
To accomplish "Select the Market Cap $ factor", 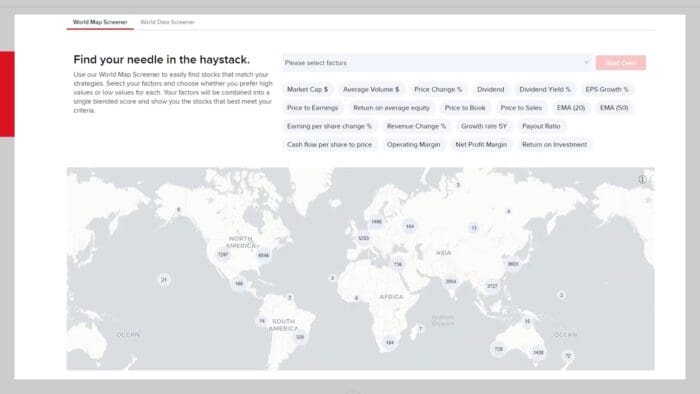I will tap(307, 89).
